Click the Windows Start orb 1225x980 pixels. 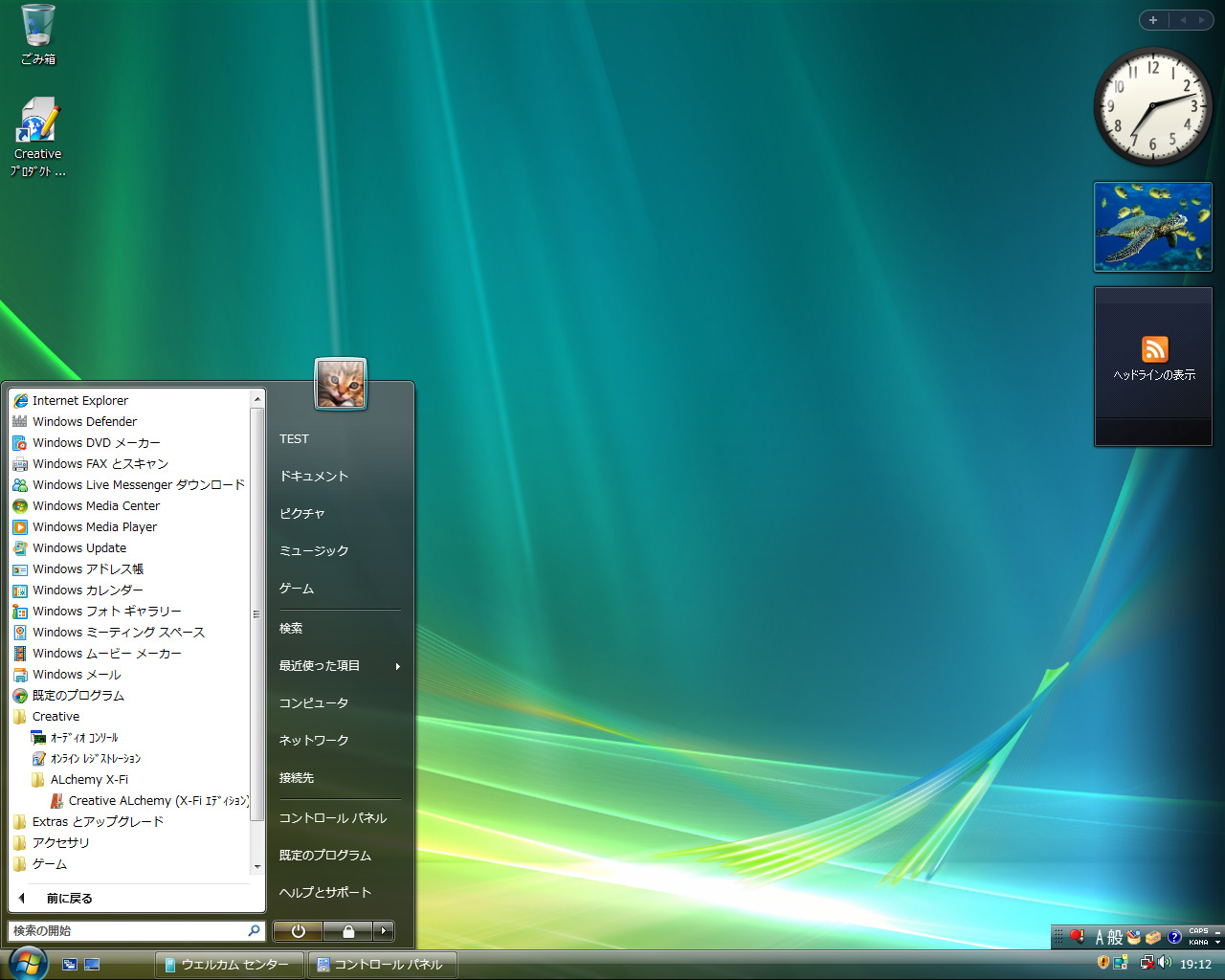(28, 963)
